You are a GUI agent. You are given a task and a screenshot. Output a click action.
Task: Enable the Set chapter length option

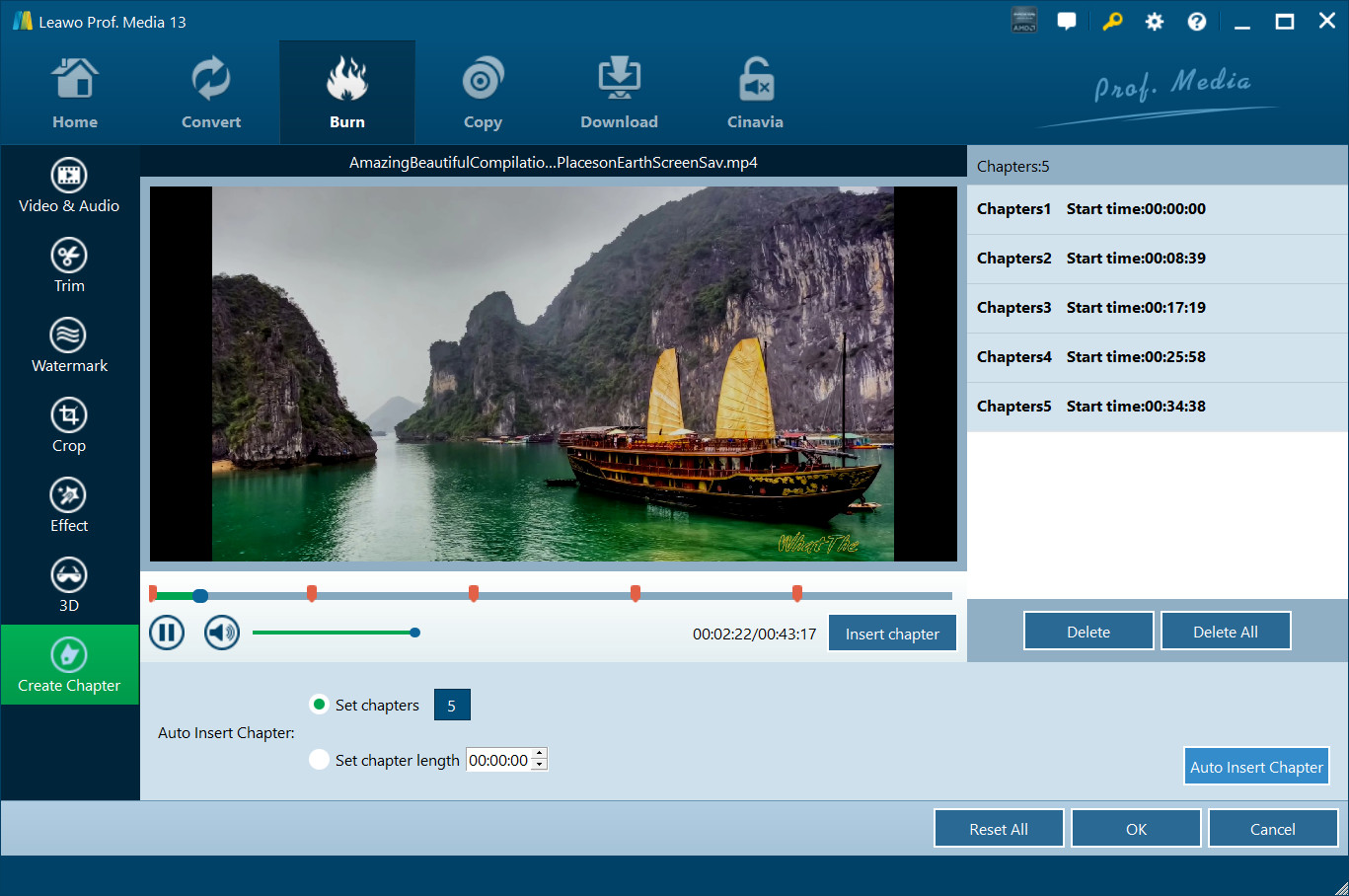(x=319, y=760)
